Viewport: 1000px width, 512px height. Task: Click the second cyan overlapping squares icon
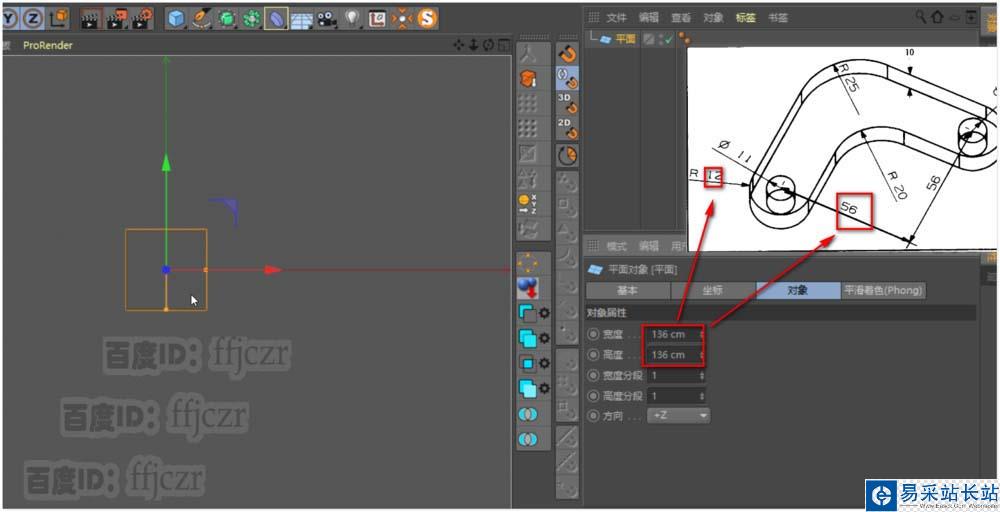click(x=527, y=338)
